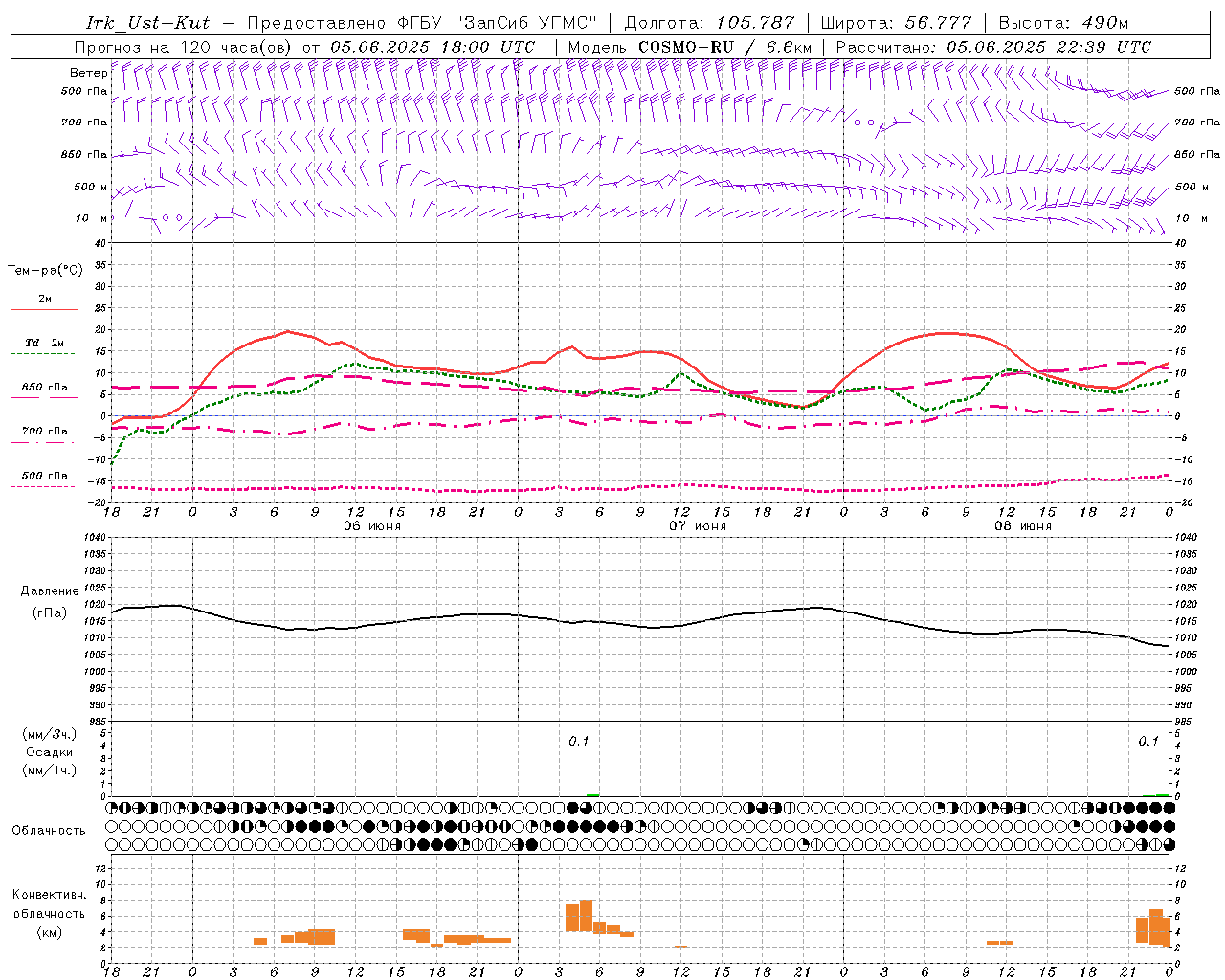The height and width of the screenshot is (980, 1225).
Task: Click the Конвективн. label
Action: click(50, 895)
